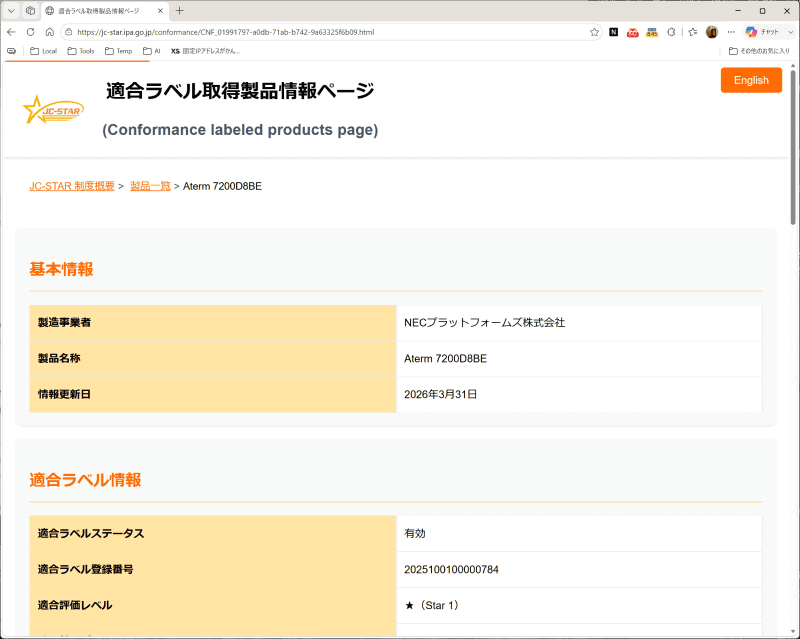The height and width of the screenshot is (639, 800).
Task: Select the 適合ラベル取得製品情報ページ tab
Action: [x=98, y=11]
